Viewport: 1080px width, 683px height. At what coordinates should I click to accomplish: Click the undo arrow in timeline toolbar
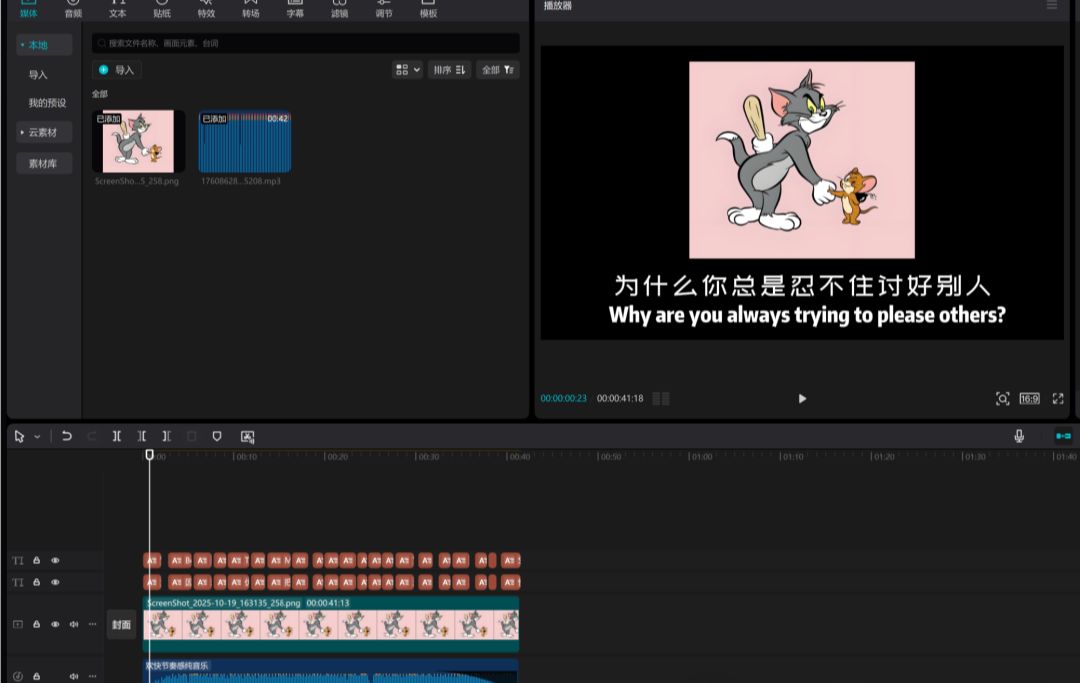(67, 436)
